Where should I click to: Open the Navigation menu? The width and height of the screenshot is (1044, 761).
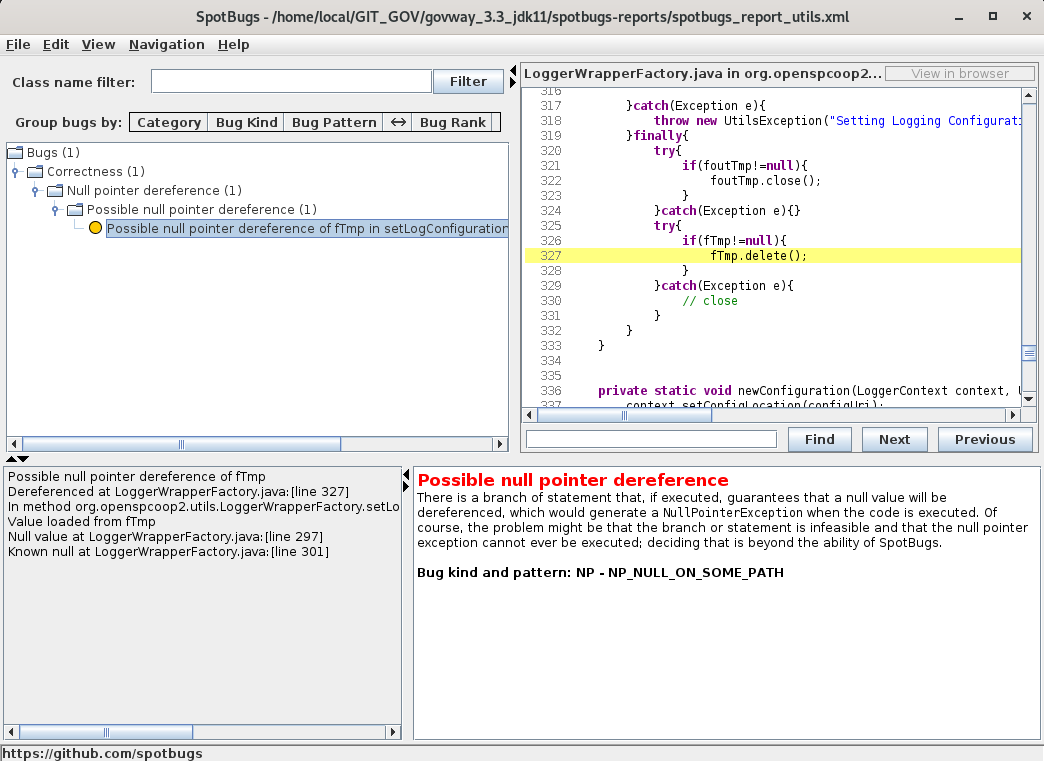166,45
